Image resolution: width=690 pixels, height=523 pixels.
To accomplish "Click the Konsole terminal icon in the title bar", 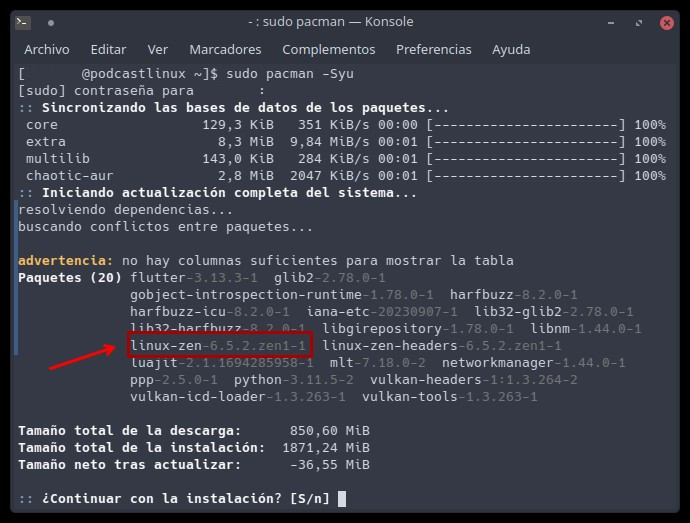I will [x=23, y=22].
